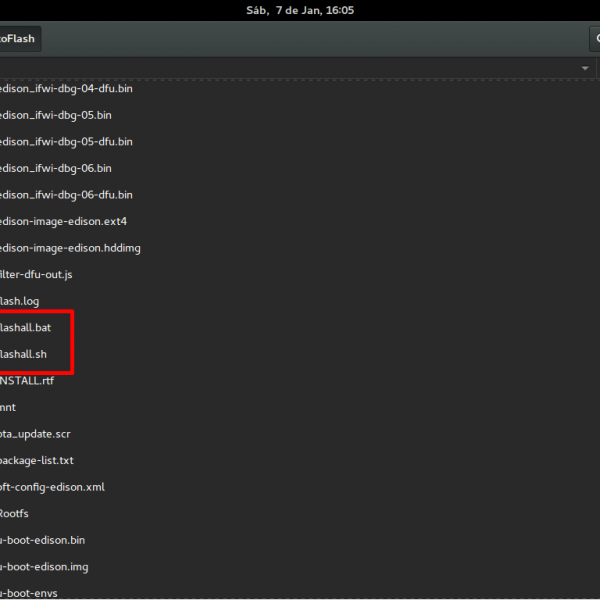Select the flashall.bat script
Screen dimensions: 600x600
coord(25,328)
